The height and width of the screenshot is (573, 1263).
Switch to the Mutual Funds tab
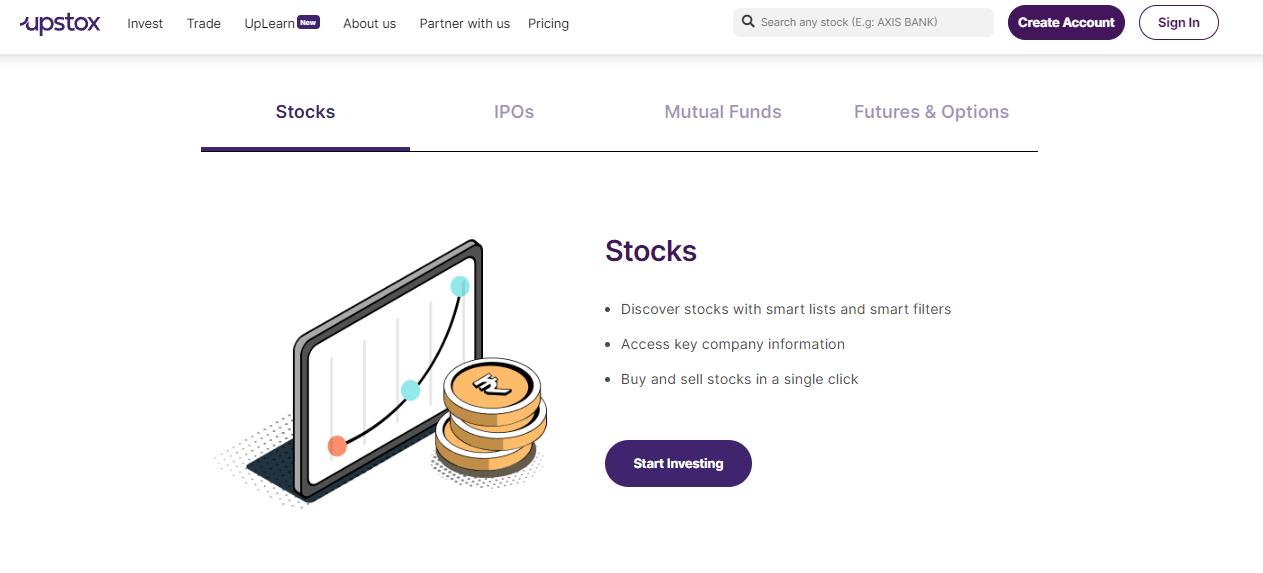click(723, 112)
